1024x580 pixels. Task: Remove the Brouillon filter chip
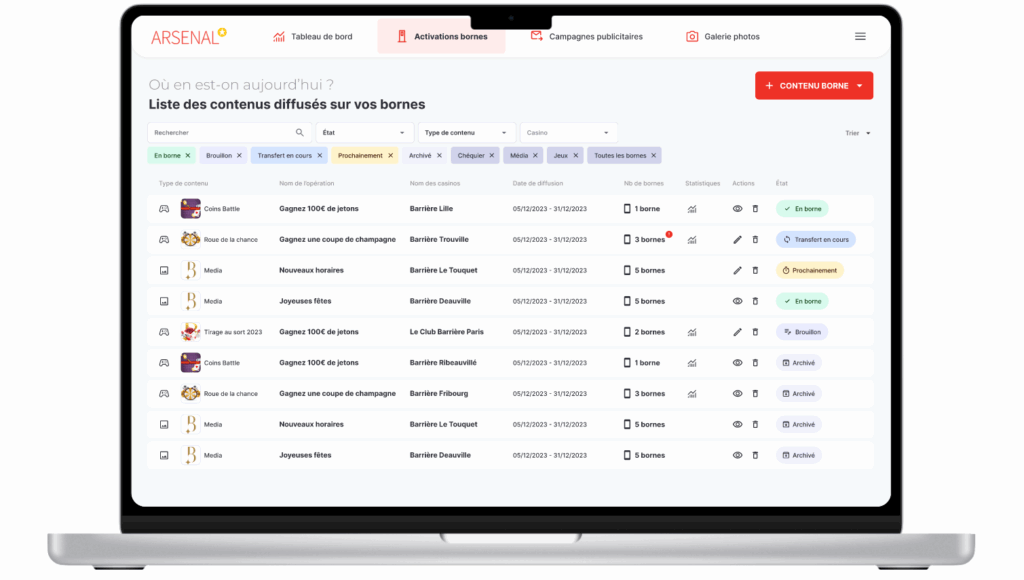(240, 155)
